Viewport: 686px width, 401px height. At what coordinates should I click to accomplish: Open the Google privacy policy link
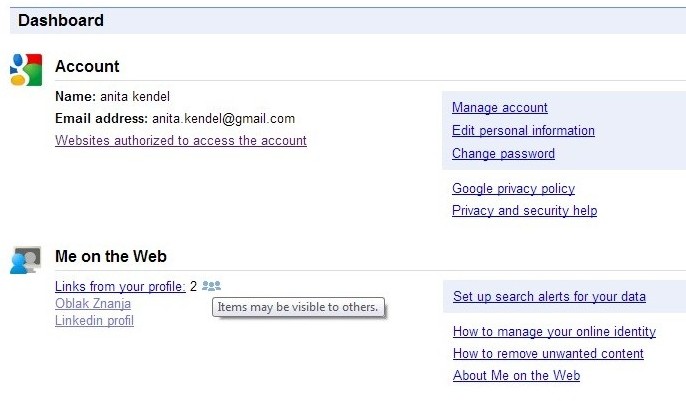pos(513,189)
